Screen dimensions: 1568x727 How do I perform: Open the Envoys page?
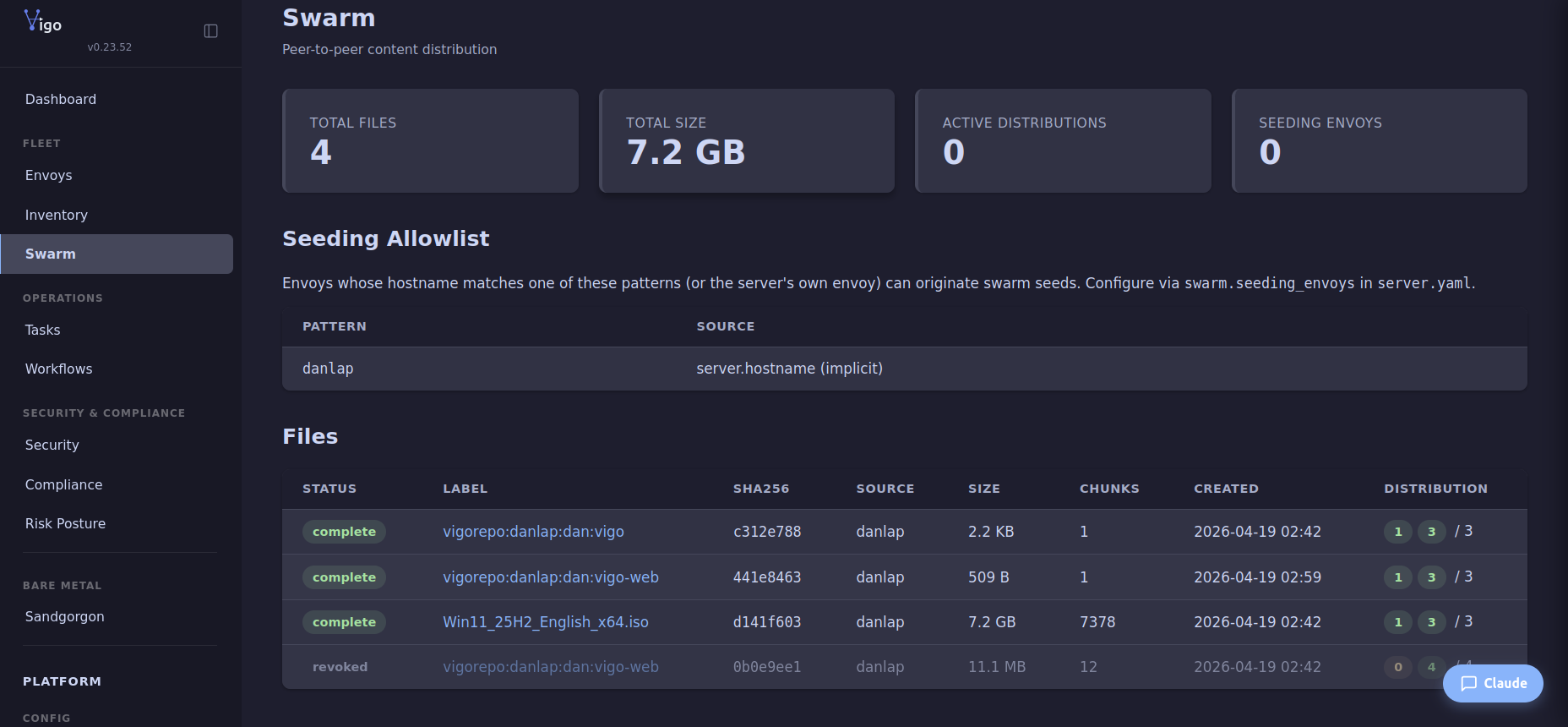pos(49,176)
